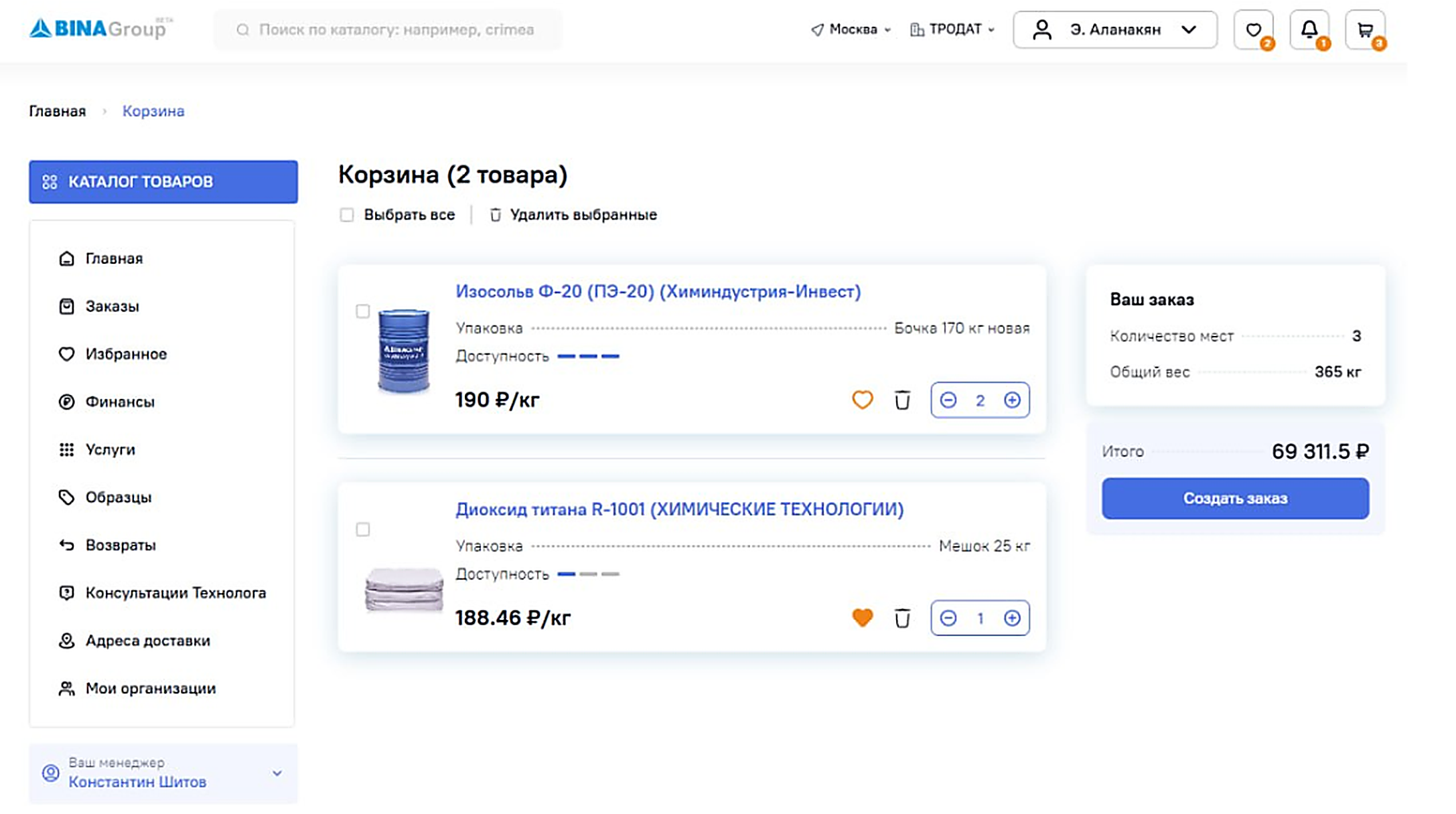1456x814 pixels.
Task: Add Изосольв Ф-20 to favorites heart
Action: click(862, 400)
